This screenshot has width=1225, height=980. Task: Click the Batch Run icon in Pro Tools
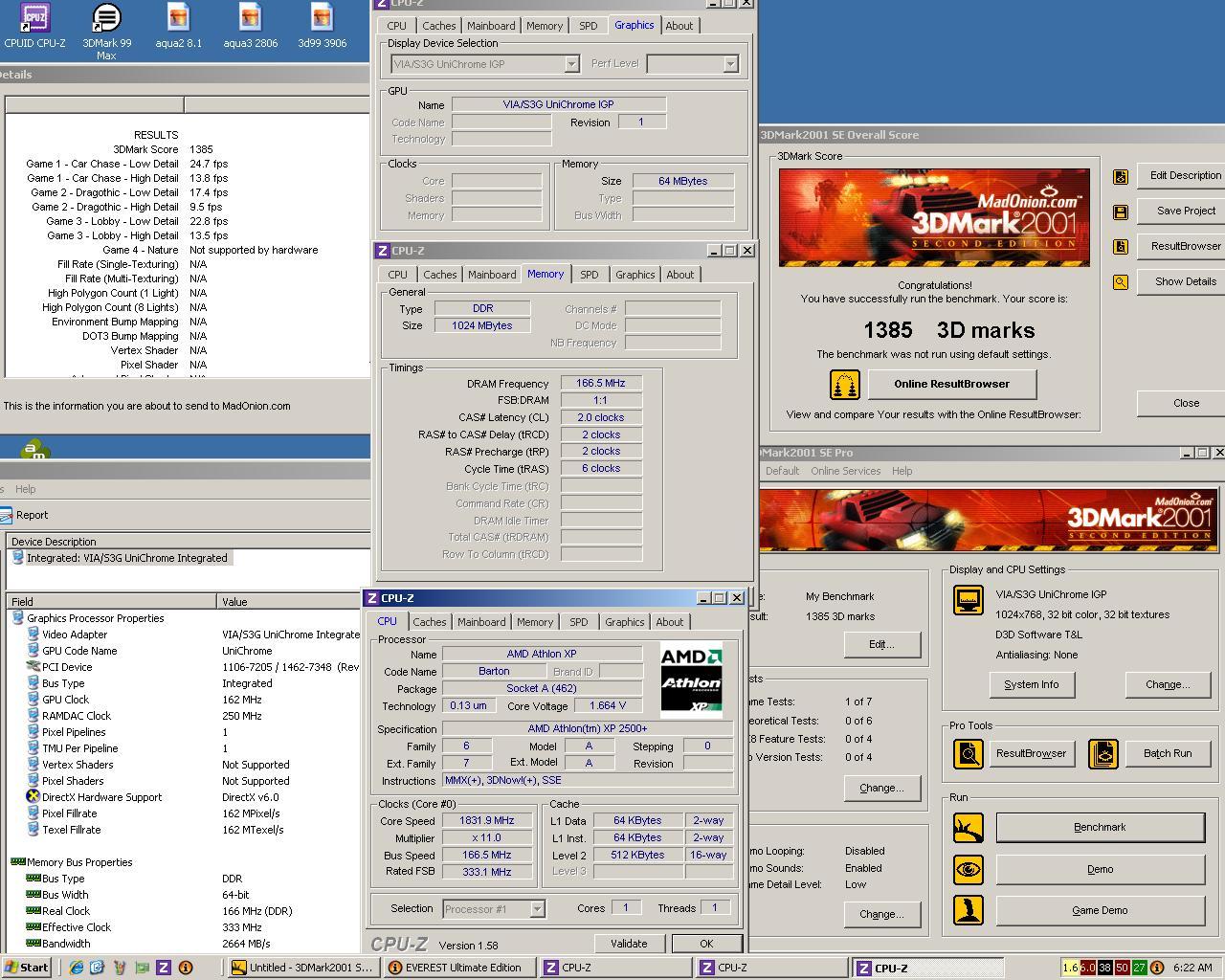pyautogui.click(x=1102, y=753)
